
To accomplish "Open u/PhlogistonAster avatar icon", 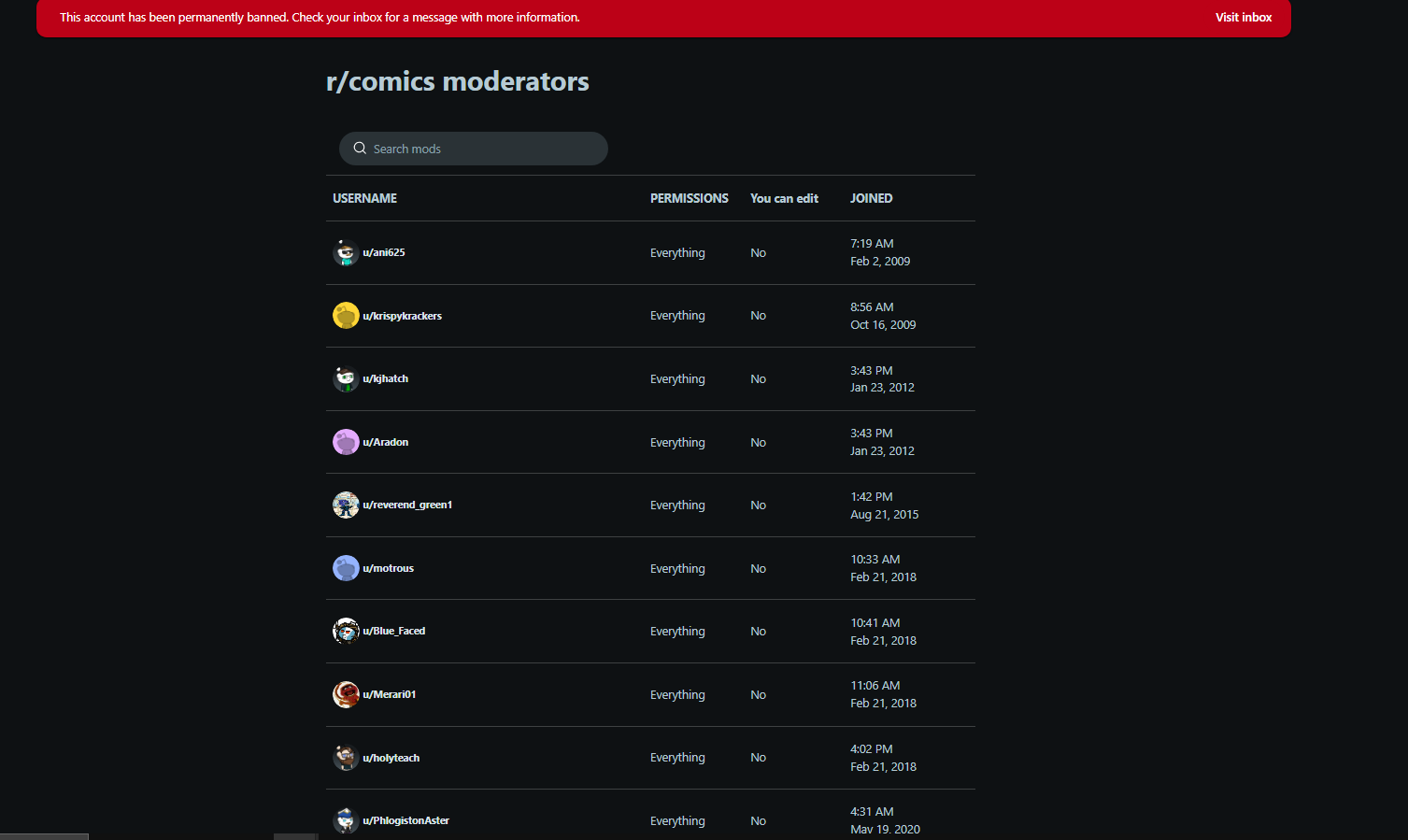I will tap(346, 820).
